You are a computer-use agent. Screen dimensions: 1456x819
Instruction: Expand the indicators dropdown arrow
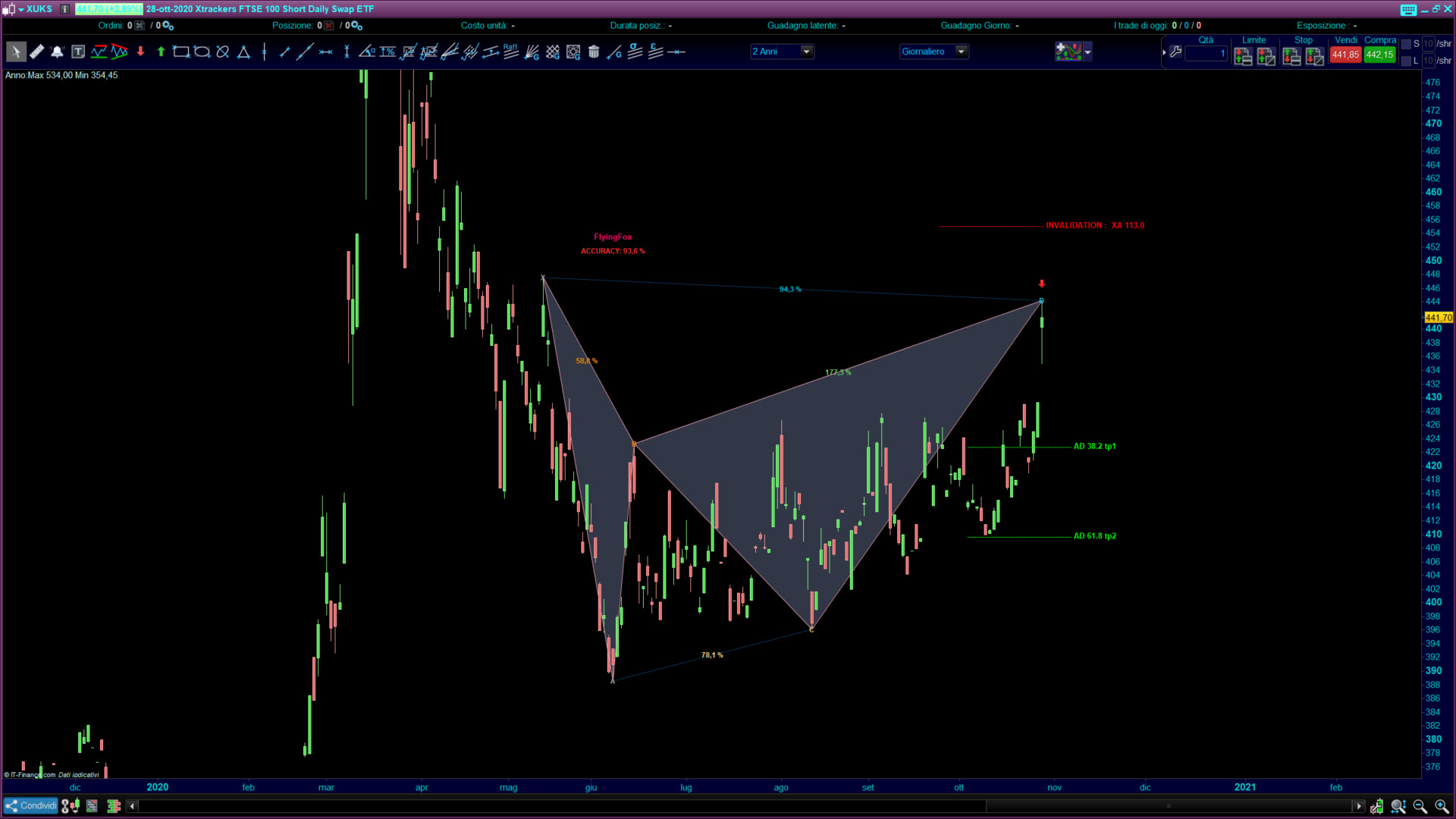[1088, 52]
